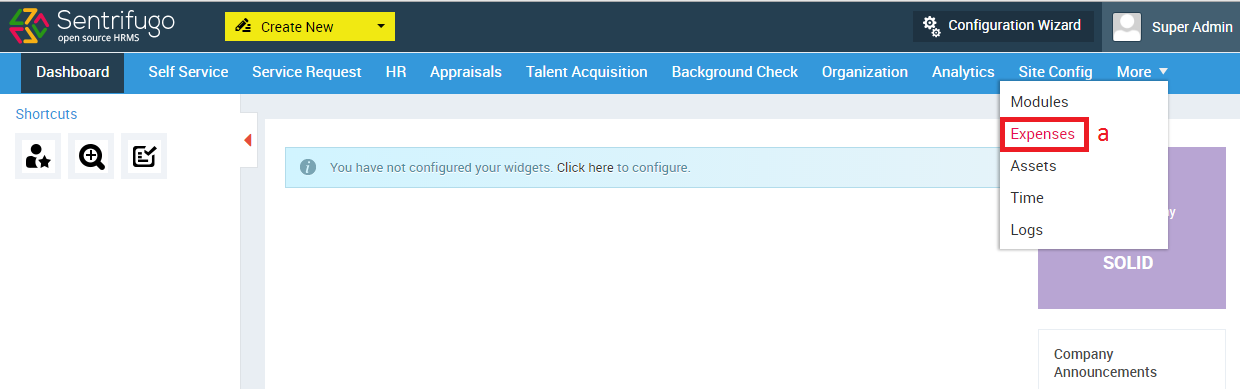
Task: Open the employee star shortcut icon
Action: (38, 156)
